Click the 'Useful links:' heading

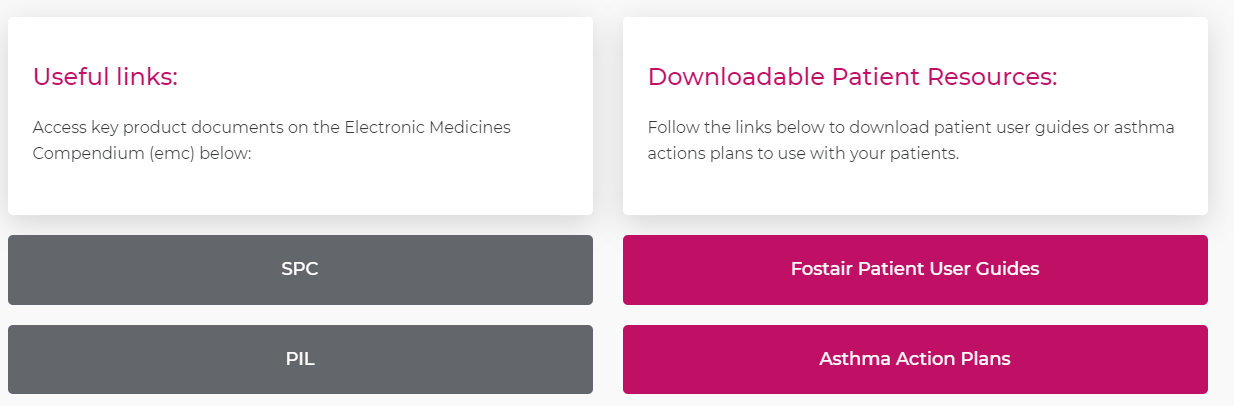point(105,77)
